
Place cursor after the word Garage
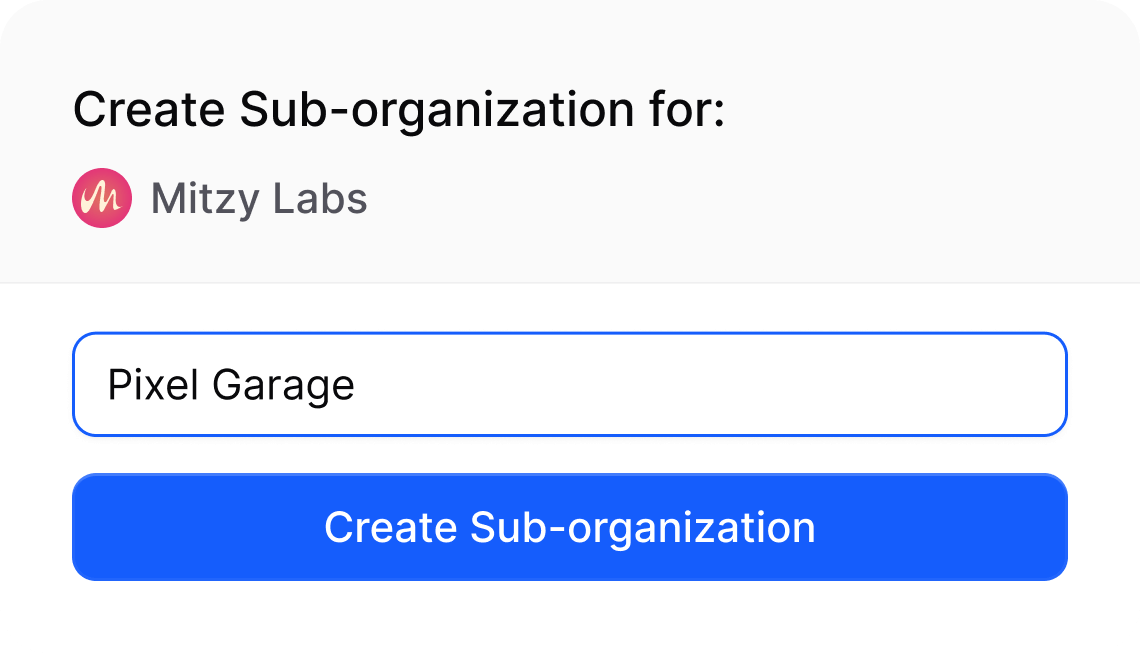[x=356, y=384]
